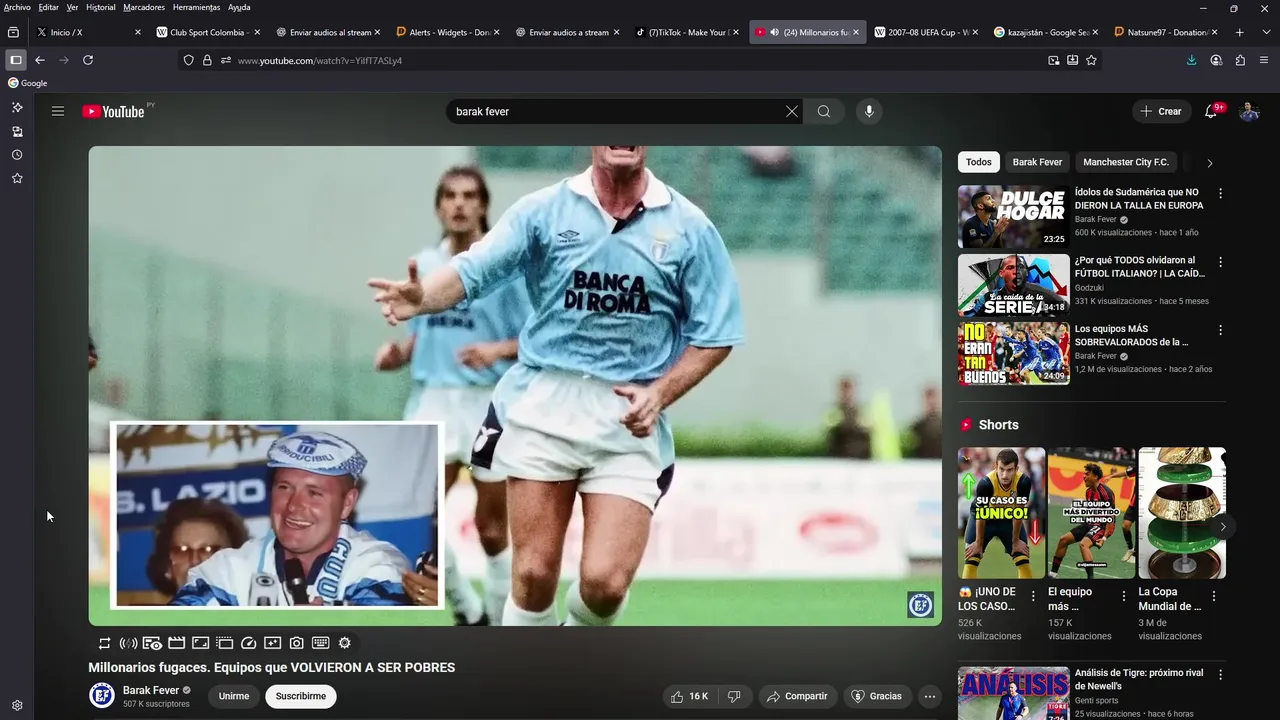Click the Compartir button
Screen dimensions: 1280x720
point(797,696)
